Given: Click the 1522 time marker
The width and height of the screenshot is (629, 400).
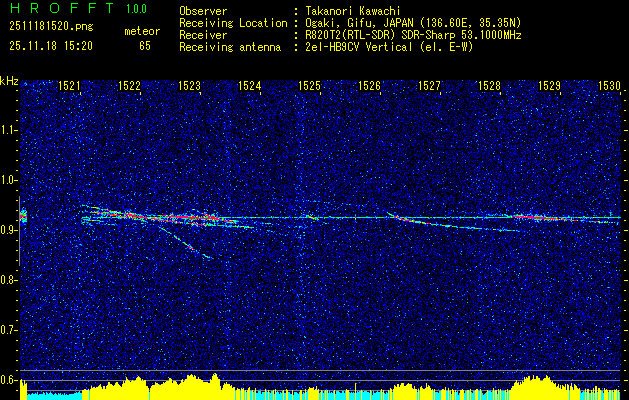Looking at the screenshot, I should pyautogui.click(x=130, y=85).
